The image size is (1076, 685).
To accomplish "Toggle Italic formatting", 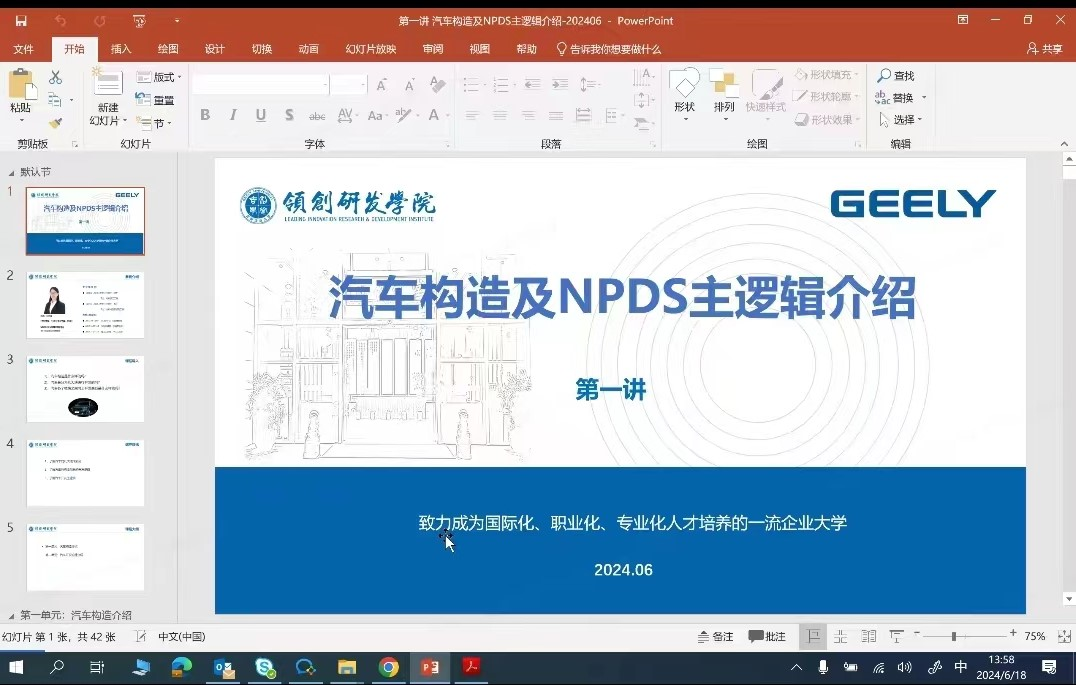I will pyautogui.click(x=233, y=115).
